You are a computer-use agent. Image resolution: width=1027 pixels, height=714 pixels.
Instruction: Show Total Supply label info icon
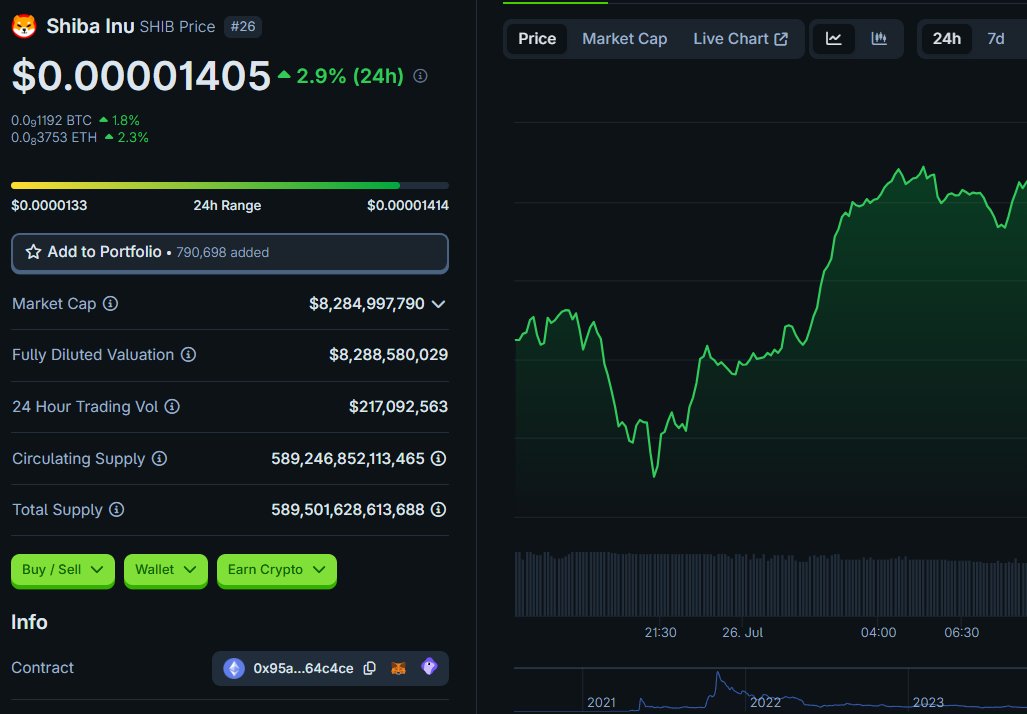117,509
